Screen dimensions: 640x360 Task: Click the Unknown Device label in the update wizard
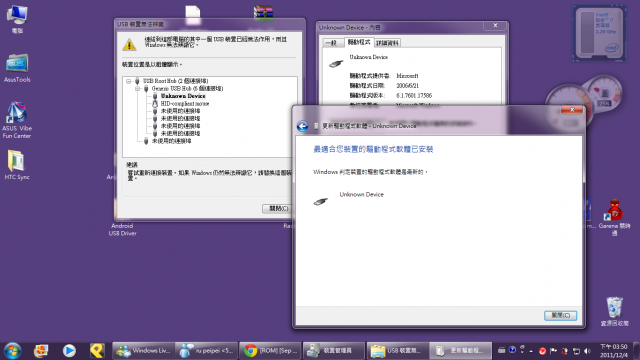pos(361,195)
